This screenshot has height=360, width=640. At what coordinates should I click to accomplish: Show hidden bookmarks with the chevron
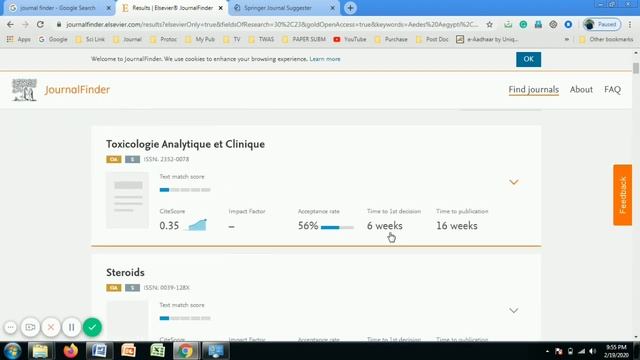click(x=567, y=39)
